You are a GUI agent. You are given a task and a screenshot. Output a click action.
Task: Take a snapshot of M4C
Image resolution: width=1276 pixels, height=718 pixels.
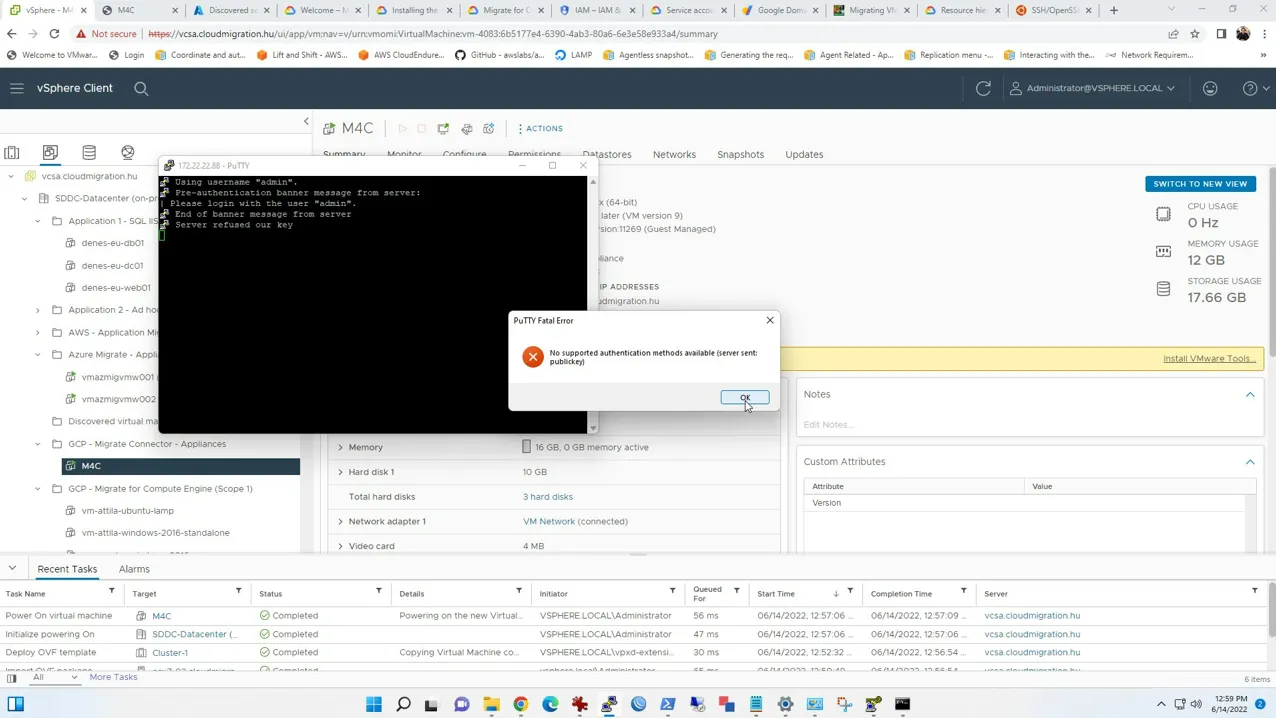click(489, 129)
